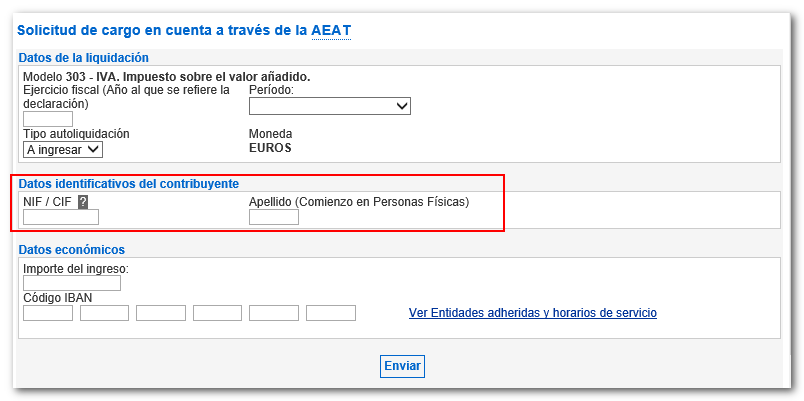
Task: Click the NIF / CIF help question-mark icon
Action: [83, 202]
